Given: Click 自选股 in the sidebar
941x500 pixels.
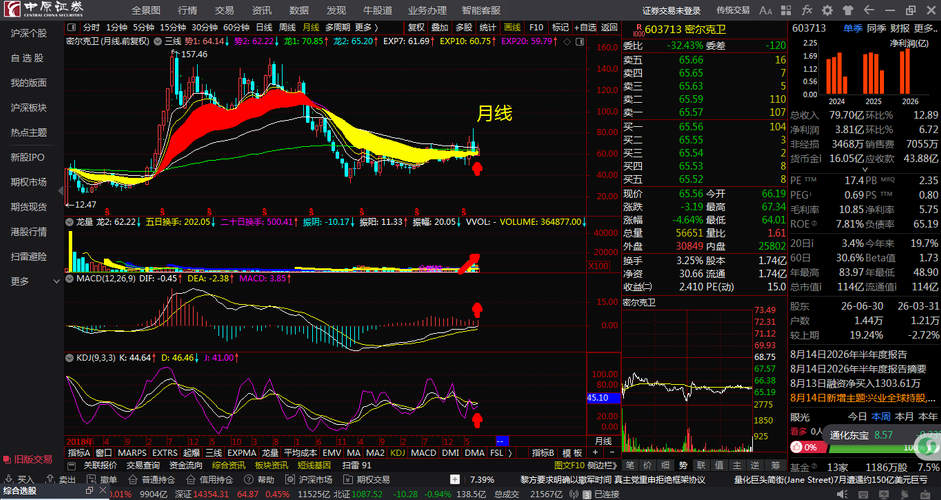Looking at the screenshot, I should coord(27,58).
